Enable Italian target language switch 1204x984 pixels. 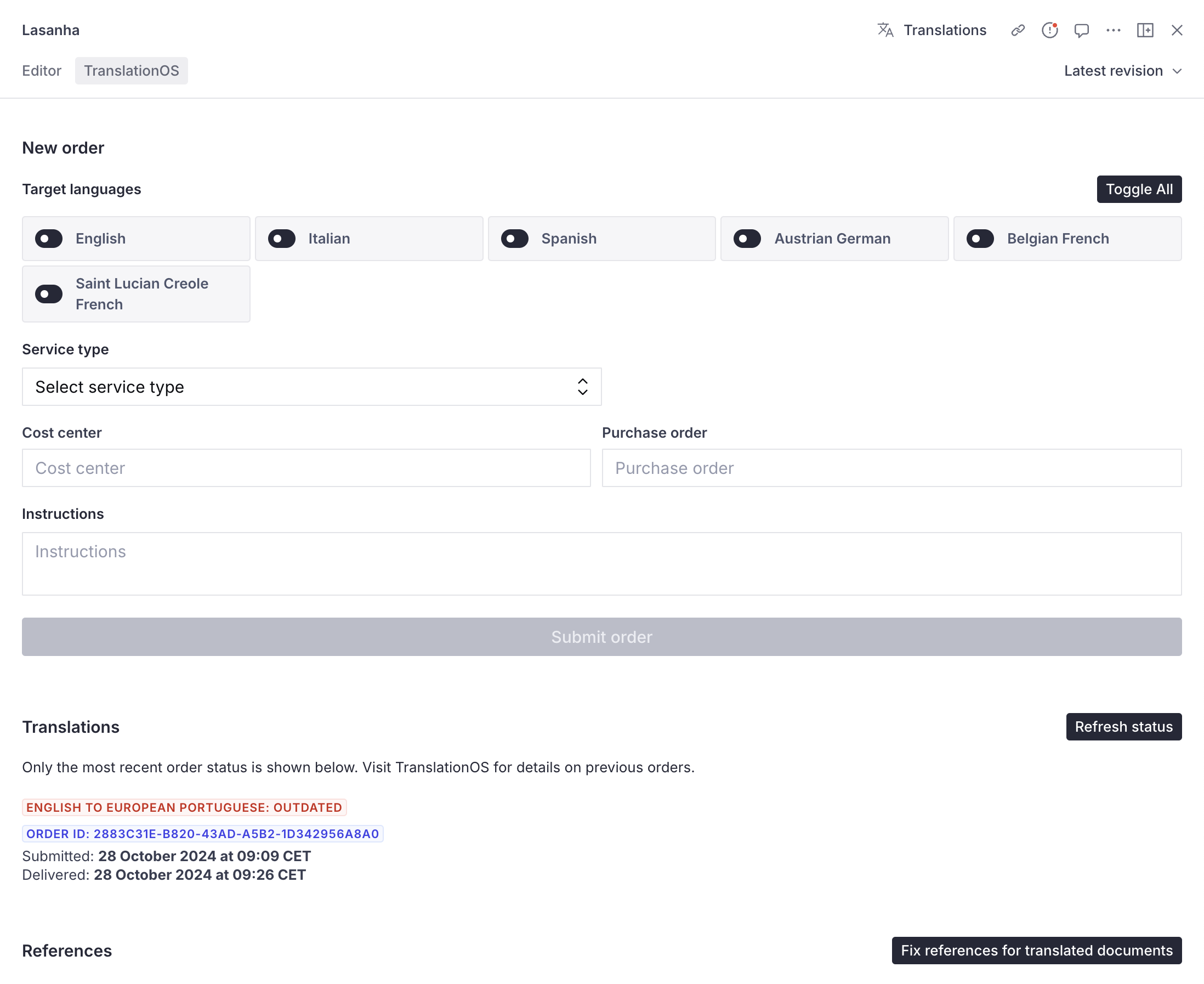(x=282, y=239)
